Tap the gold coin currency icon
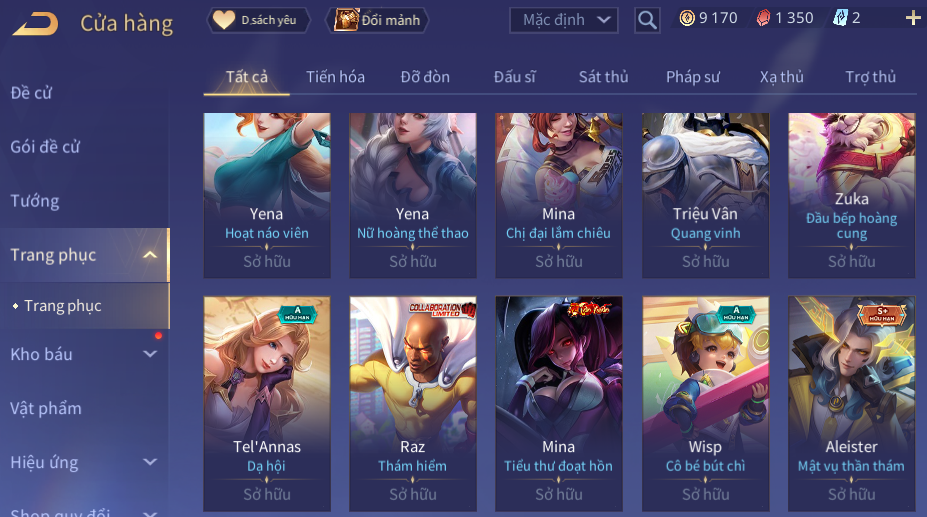 [687, 18]
